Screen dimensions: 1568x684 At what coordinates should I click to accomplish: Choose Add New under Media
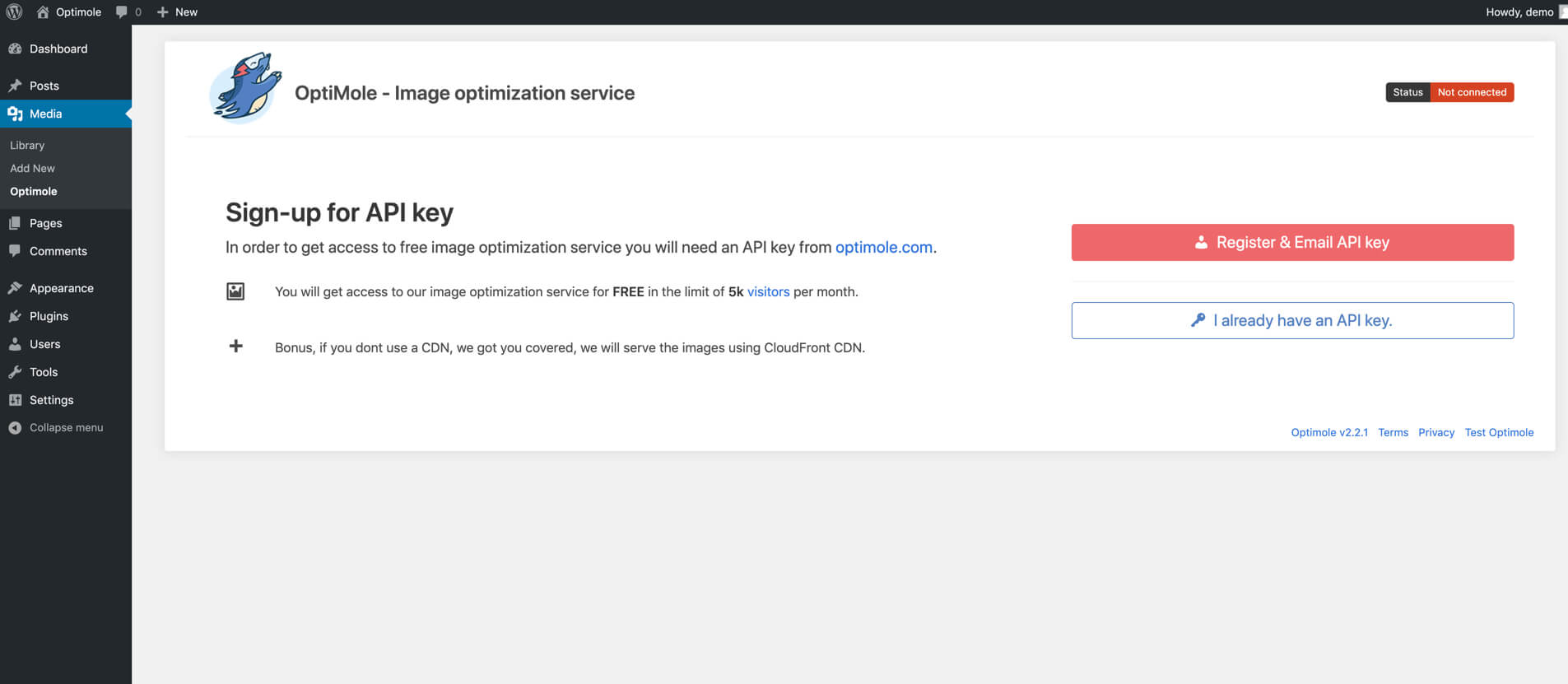(32, 168)
